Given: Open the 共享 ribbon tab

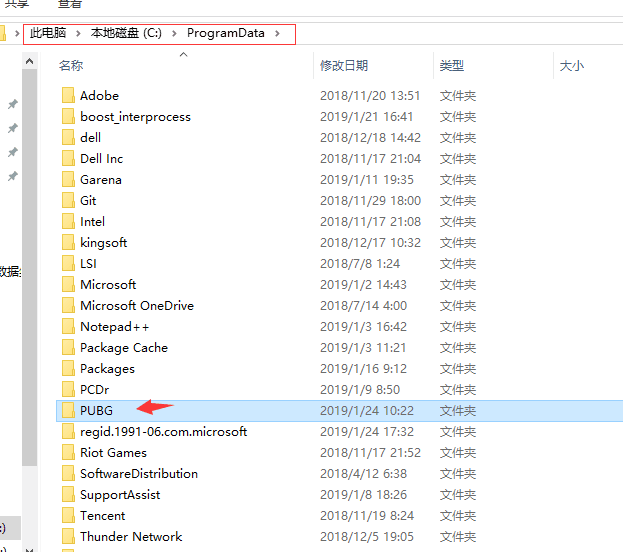Looking at the screenshot, I should [x=16, y=4].
